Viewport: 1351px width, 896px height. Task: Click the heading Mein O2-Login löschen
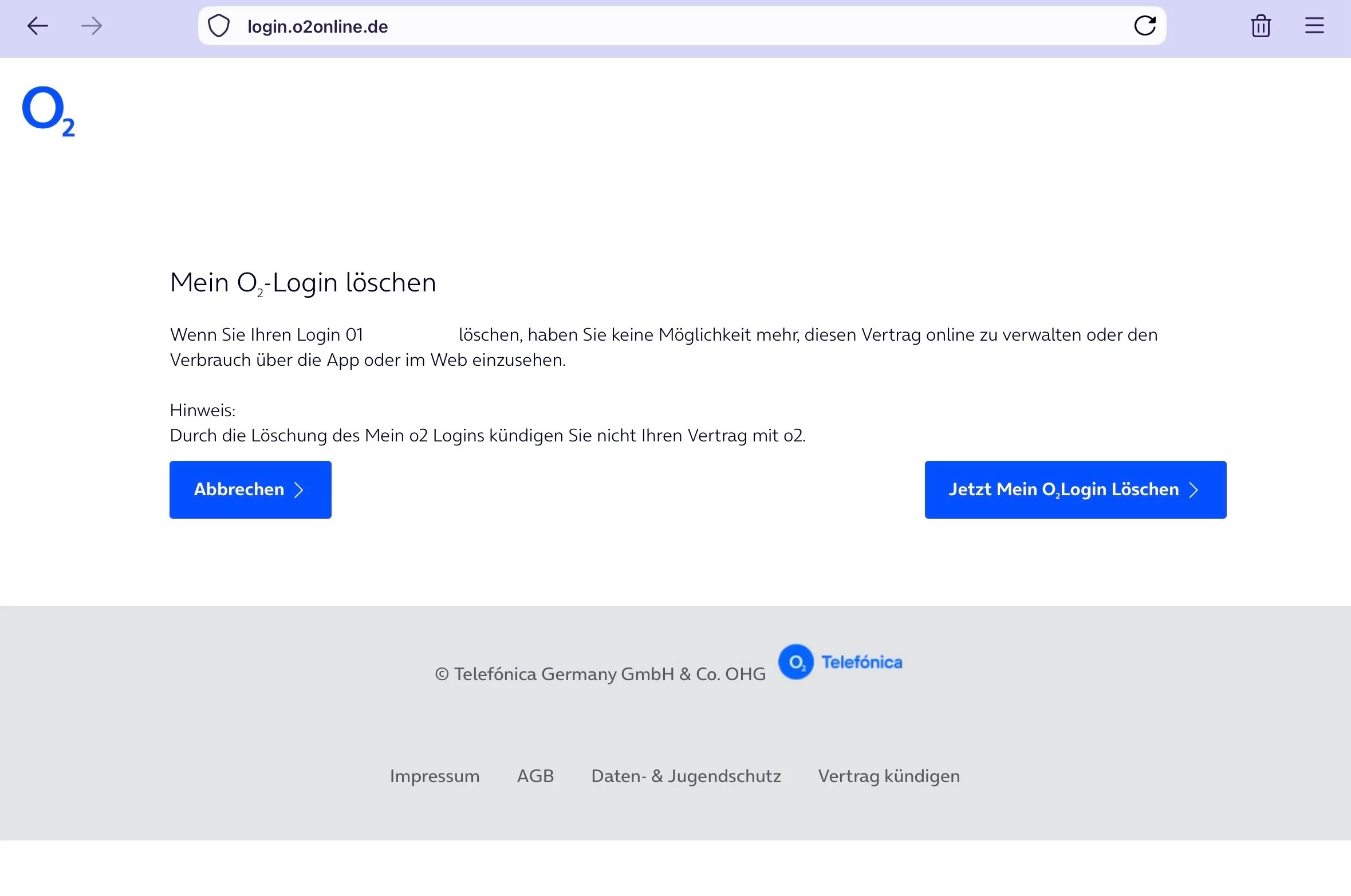pyautogui.click(x=303, y=283)
